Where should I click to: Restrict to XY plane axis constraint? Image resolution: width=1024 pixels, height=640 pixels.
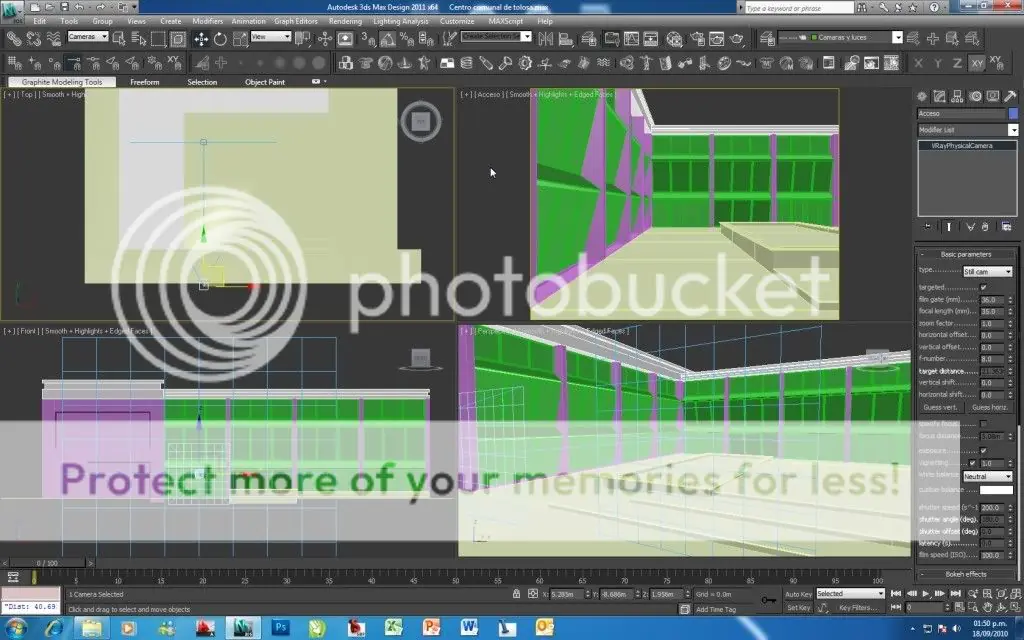[977, 63]
